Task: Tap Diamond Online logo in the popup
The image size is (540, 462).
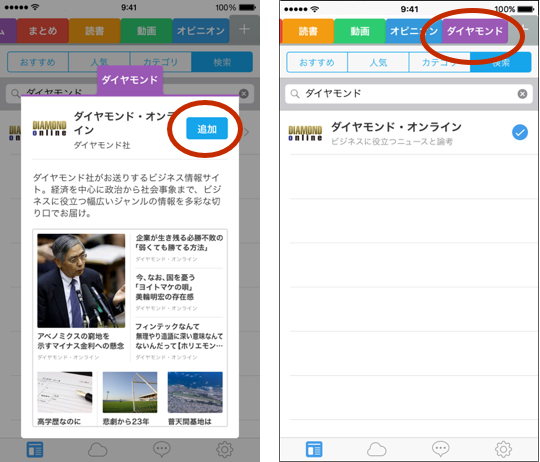Action: 49,128
